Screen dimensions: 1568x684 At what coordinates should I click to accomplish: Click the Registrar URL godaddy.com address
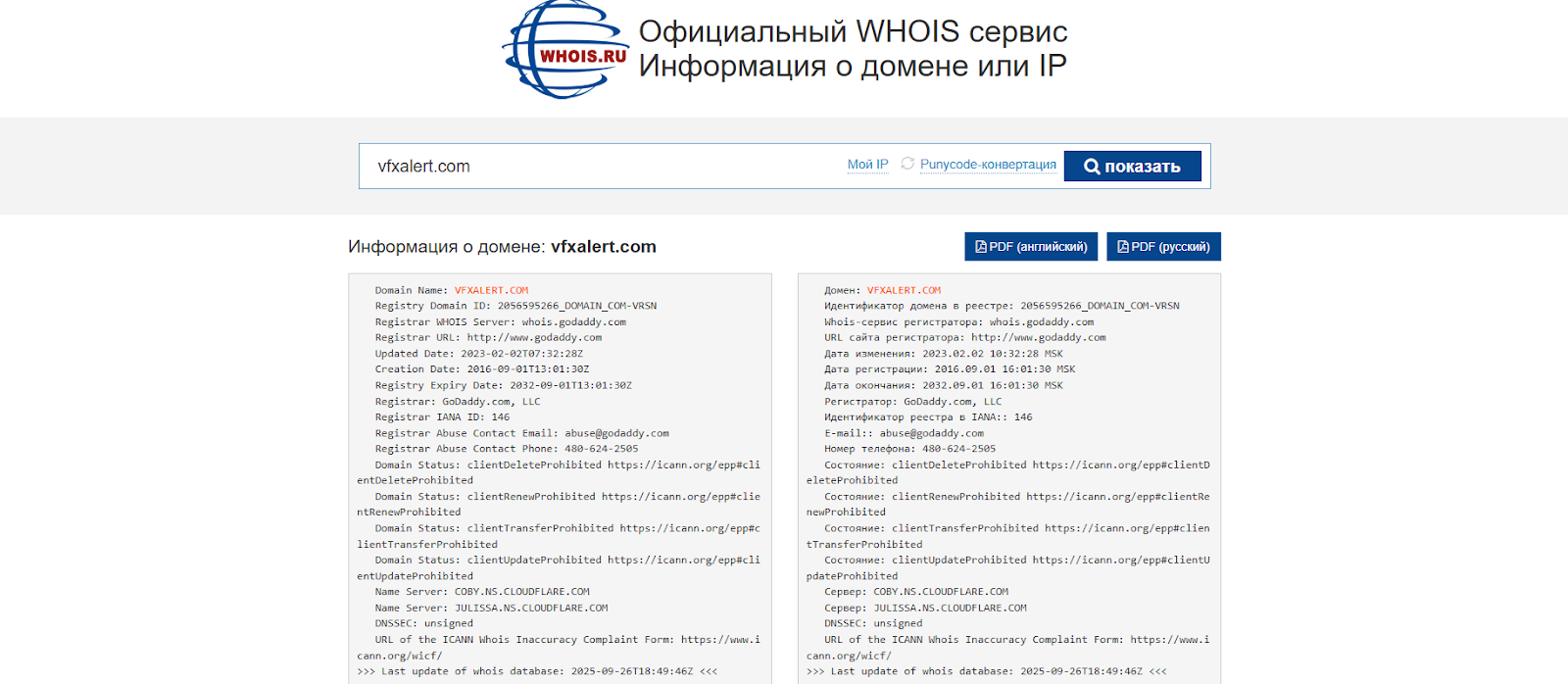click(x=534, y=337)
